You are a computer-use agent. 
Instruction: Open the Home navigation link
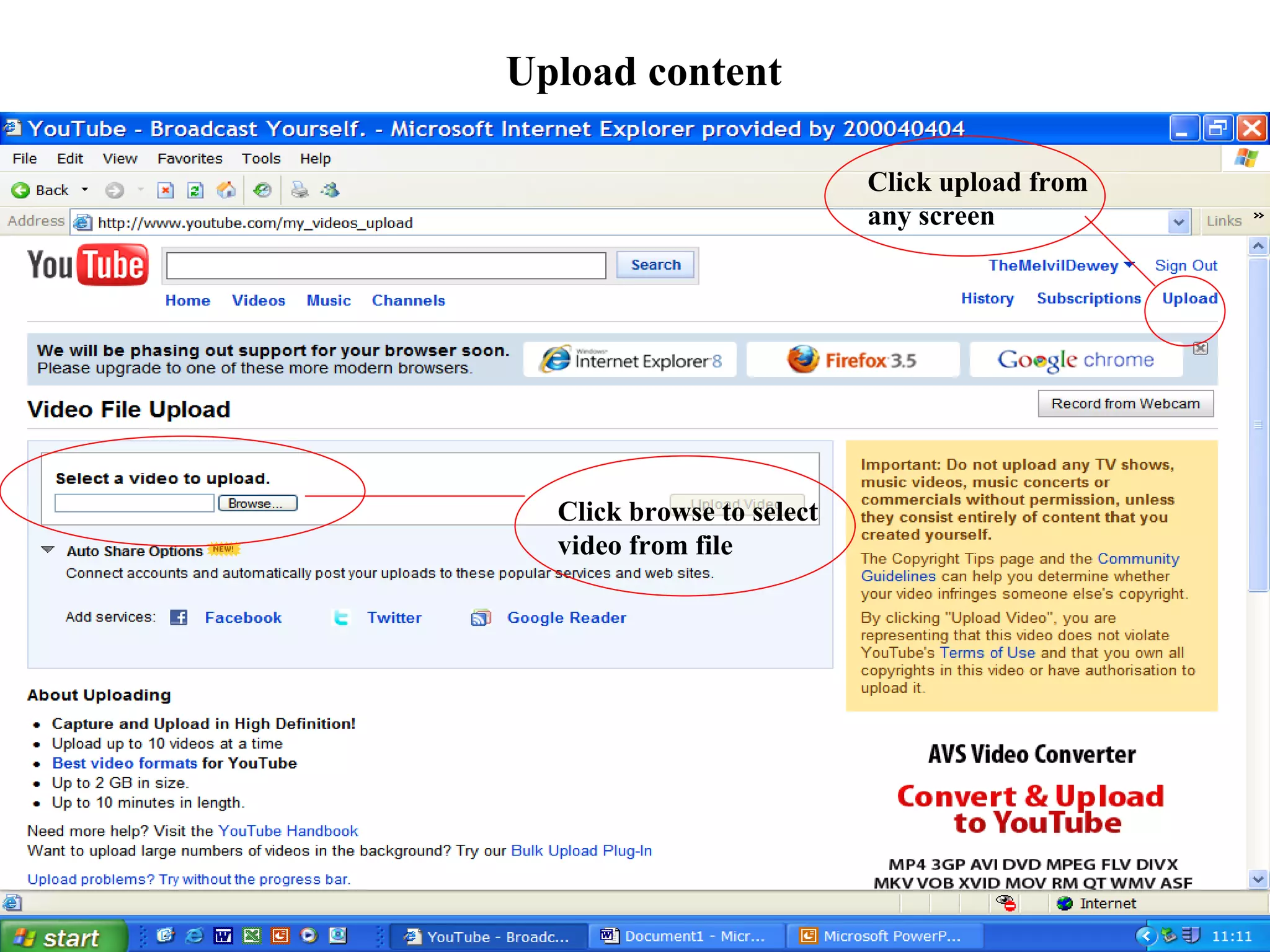click(187, 301)
